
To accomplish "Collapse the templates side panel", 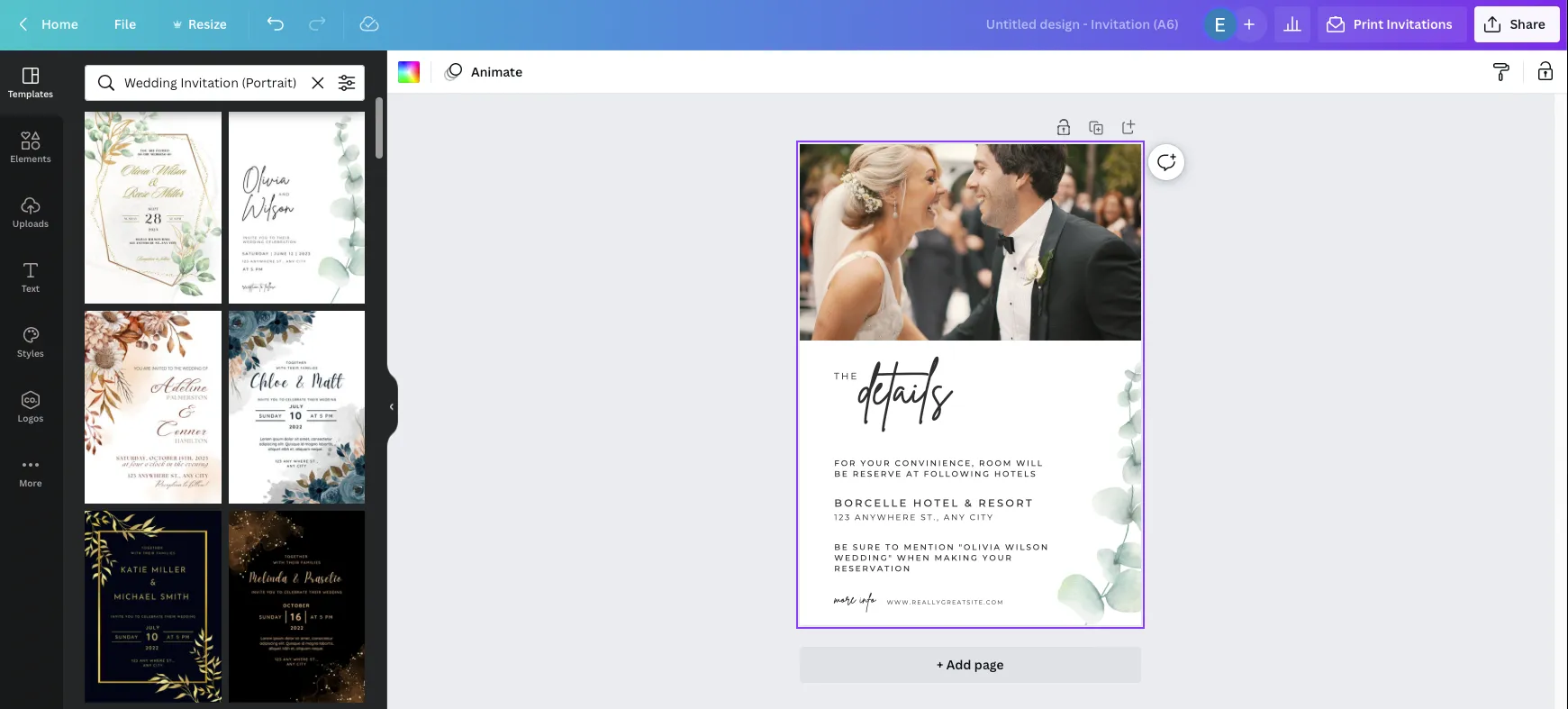I will click(x=392, y=407).
